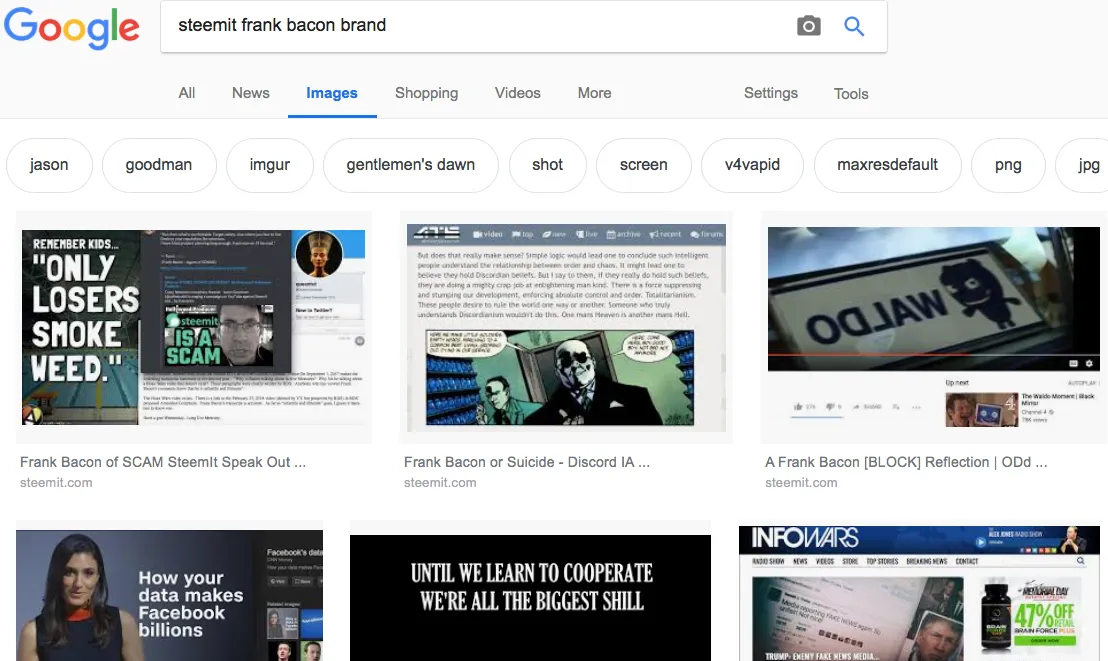This screenshot has width=1108, height=661.
Task: Filter by the v4vapid chip
Action: [x=752, y=165]
